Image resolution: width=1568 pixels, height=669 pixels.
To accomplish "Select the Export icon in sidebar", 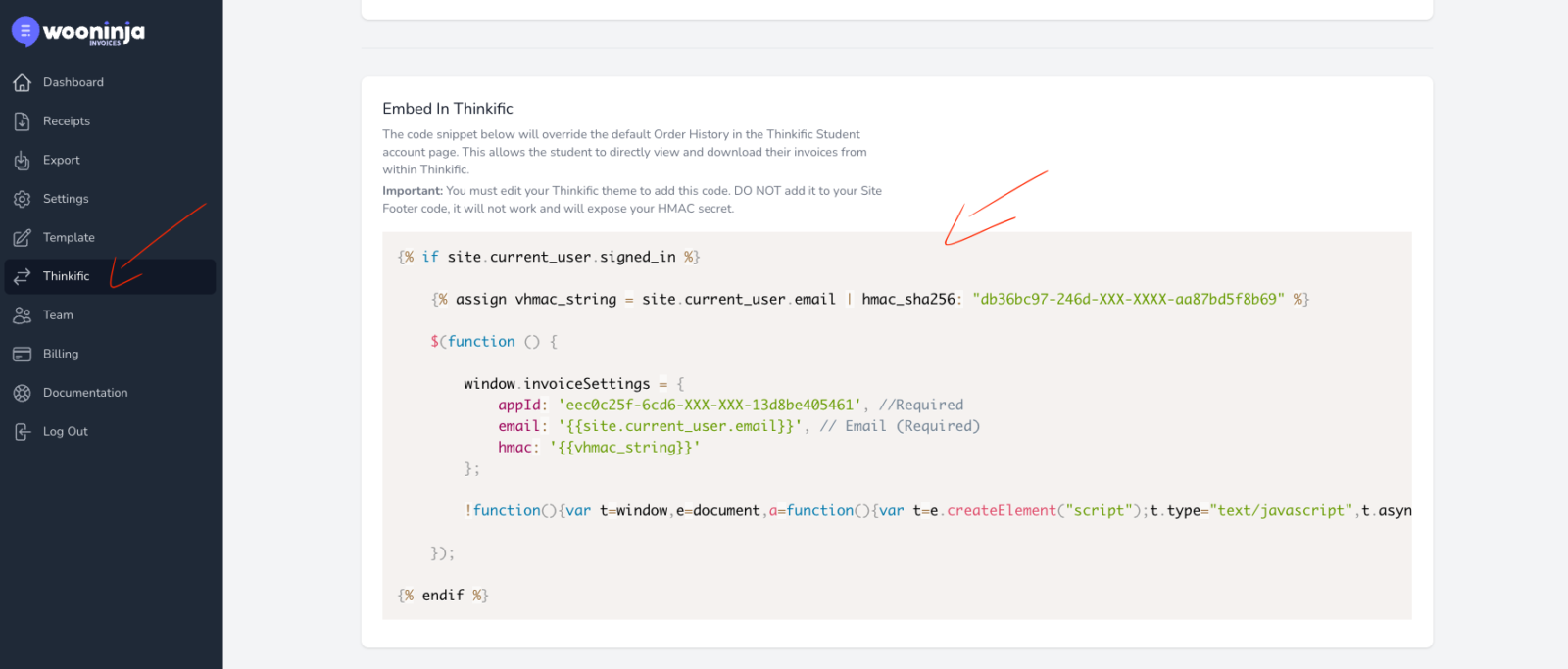I will coord(23,161).
